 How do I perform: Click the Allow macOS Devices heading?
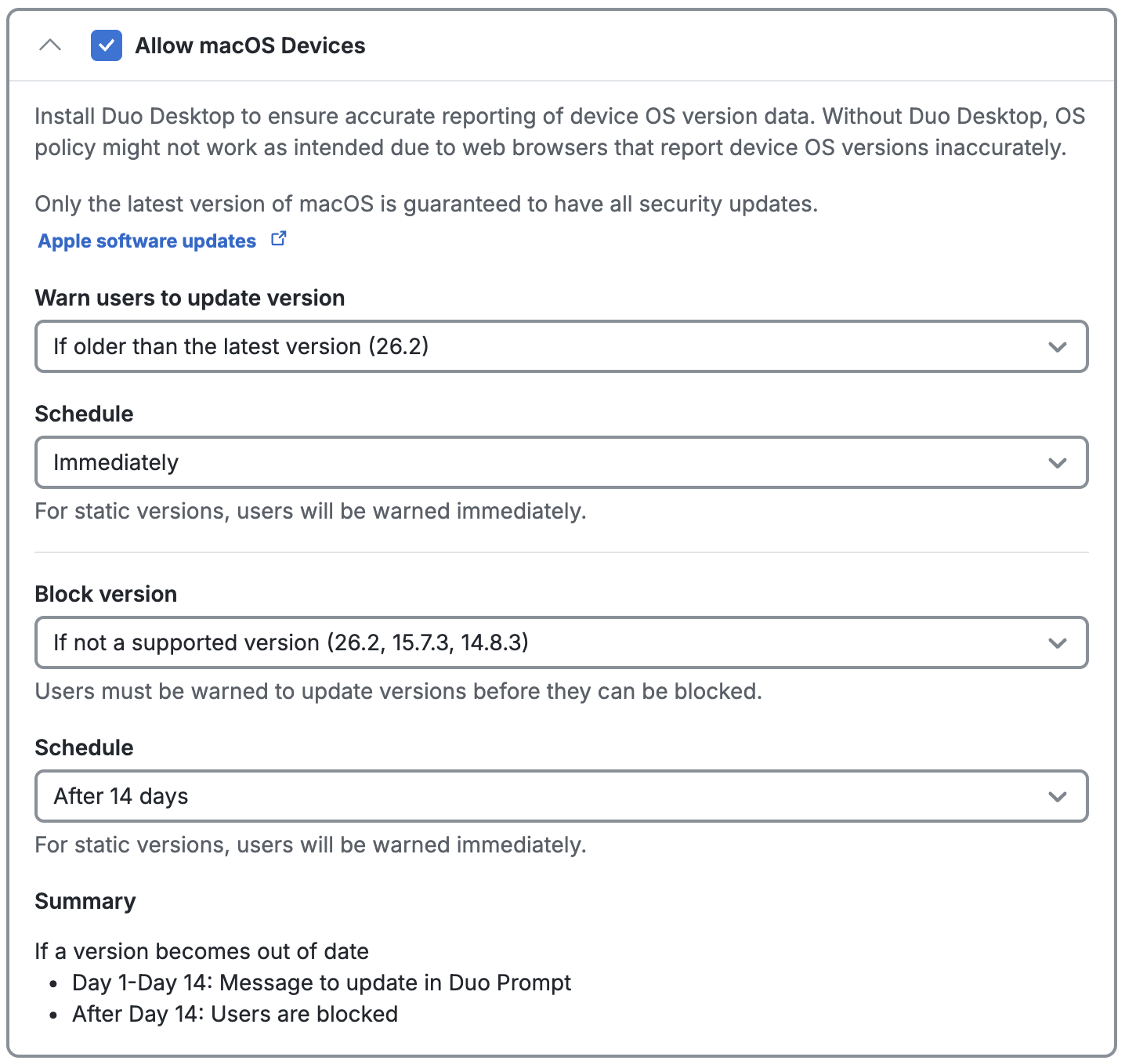coord(250,45)
